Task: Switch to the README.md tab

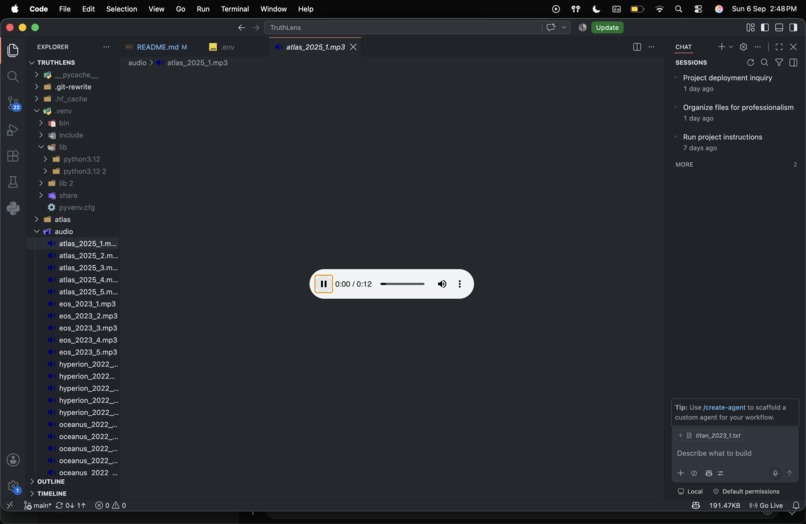Action: coord(157,47)
